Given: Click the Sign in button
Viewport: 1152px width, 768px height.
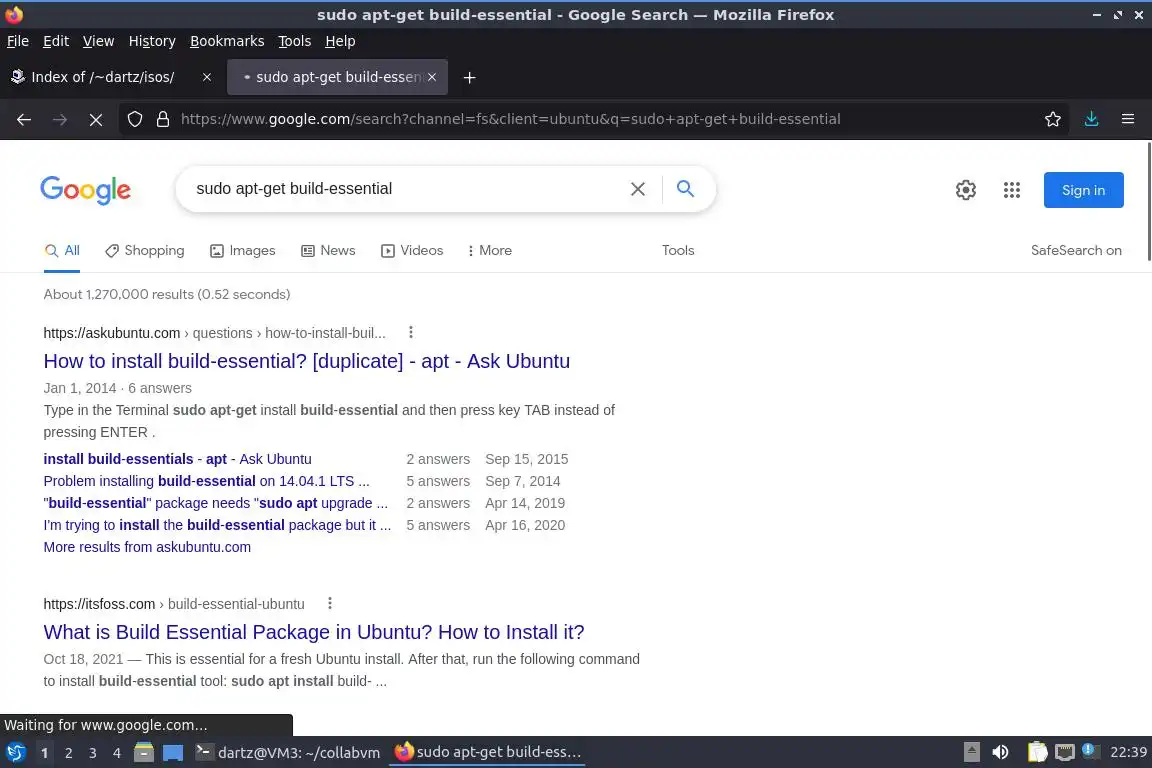Looking at the screenshot, I should [x=1083, y=190].
